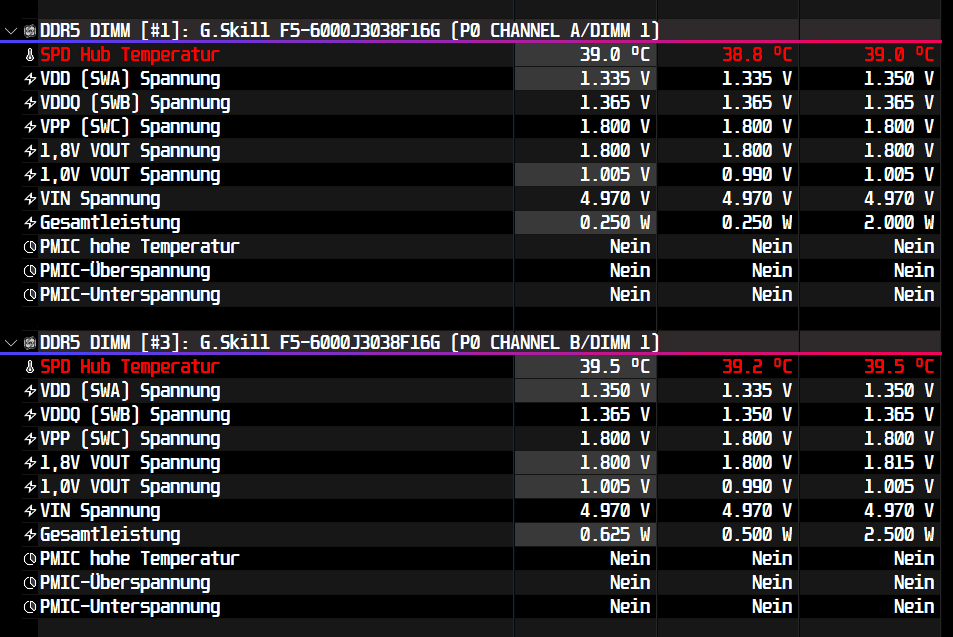Screen dimensions: 953x637
Task: Click clock icon beside DIMM [#3] PMIC-Unterspannung
Action: point(30,607)
